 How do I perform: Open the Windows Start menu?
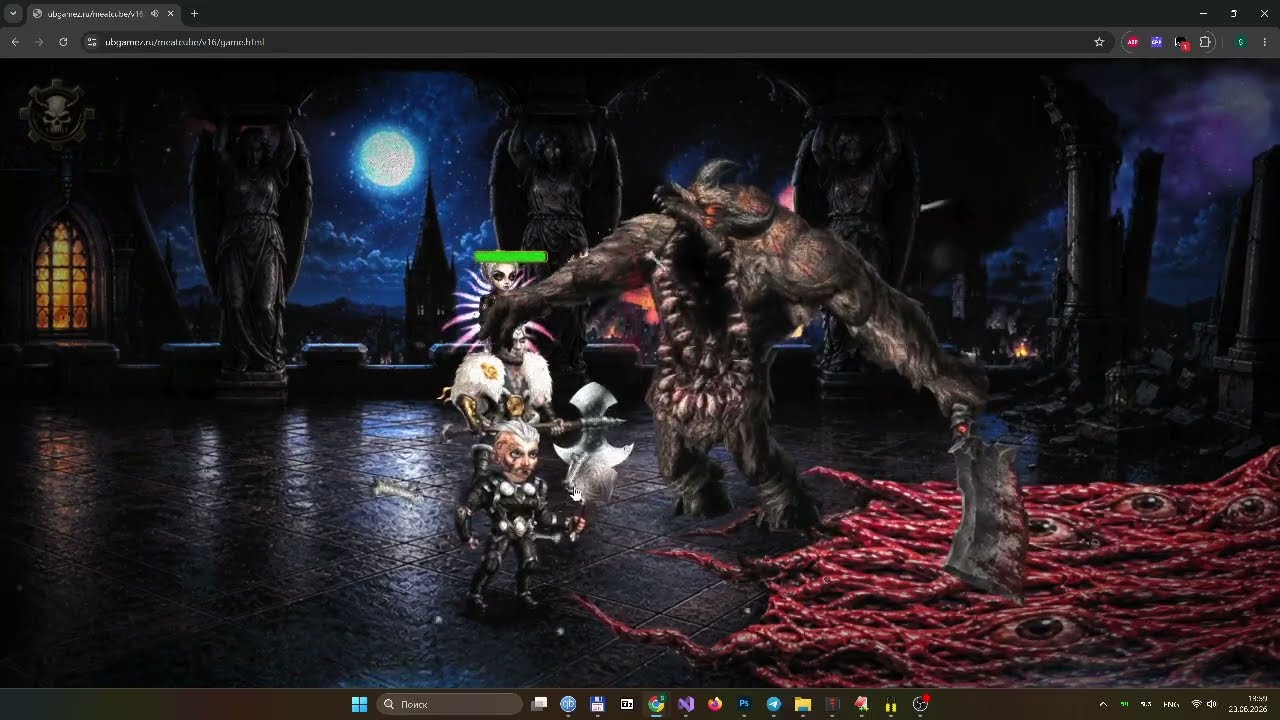(359, 704)
